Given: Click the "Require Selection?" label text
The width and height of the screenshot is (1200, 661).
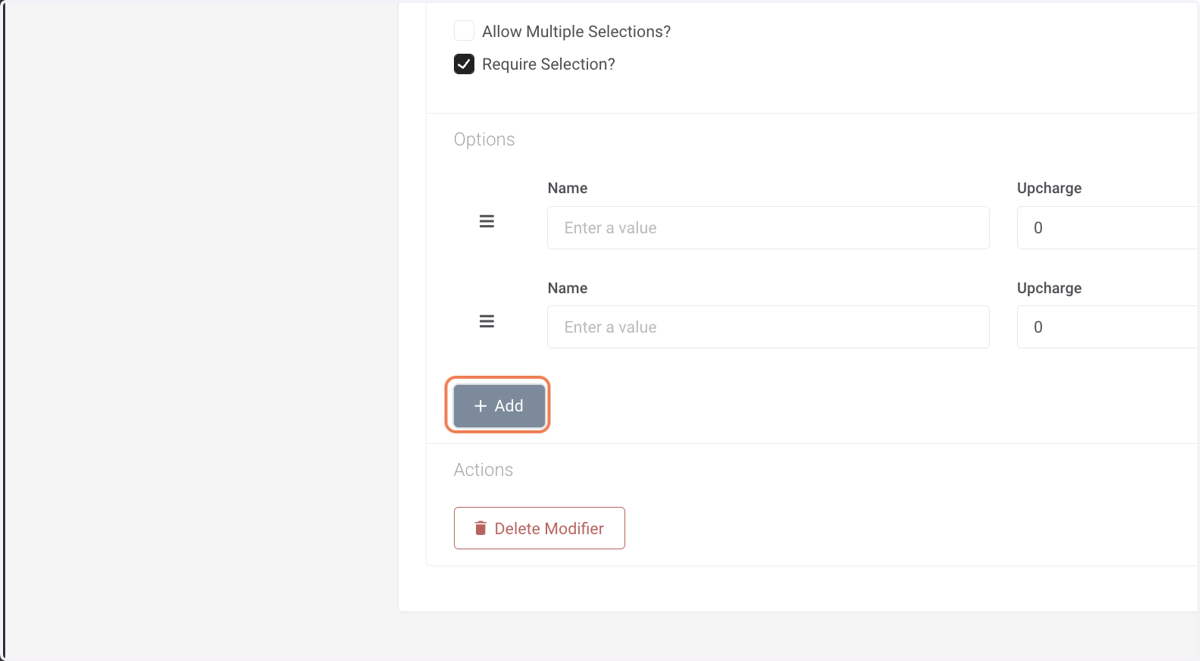Looking at the screenshot, I should pos(548,64).
